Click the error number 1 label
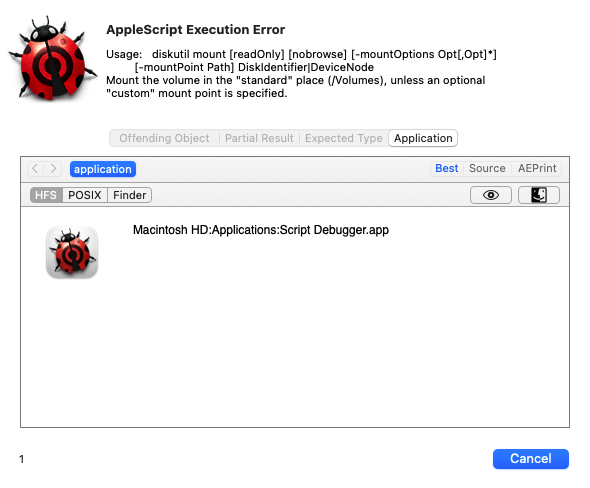 (x=21, y=459)
